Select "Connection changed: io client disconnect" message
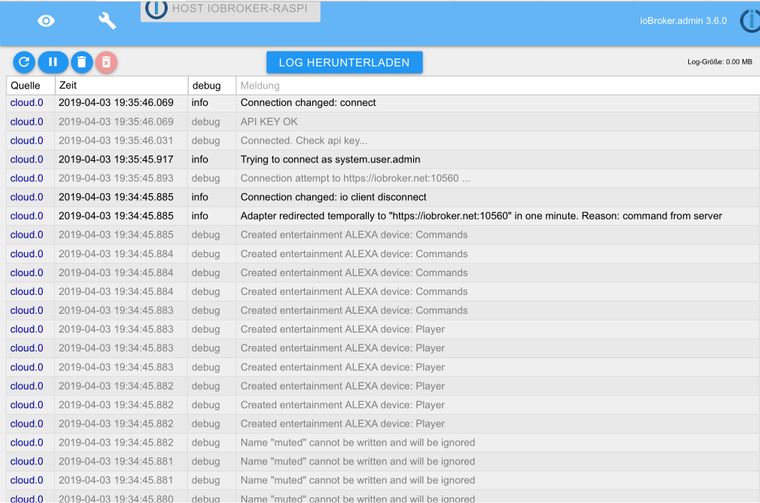Screen dimensions: 760x503 point(333,197)
